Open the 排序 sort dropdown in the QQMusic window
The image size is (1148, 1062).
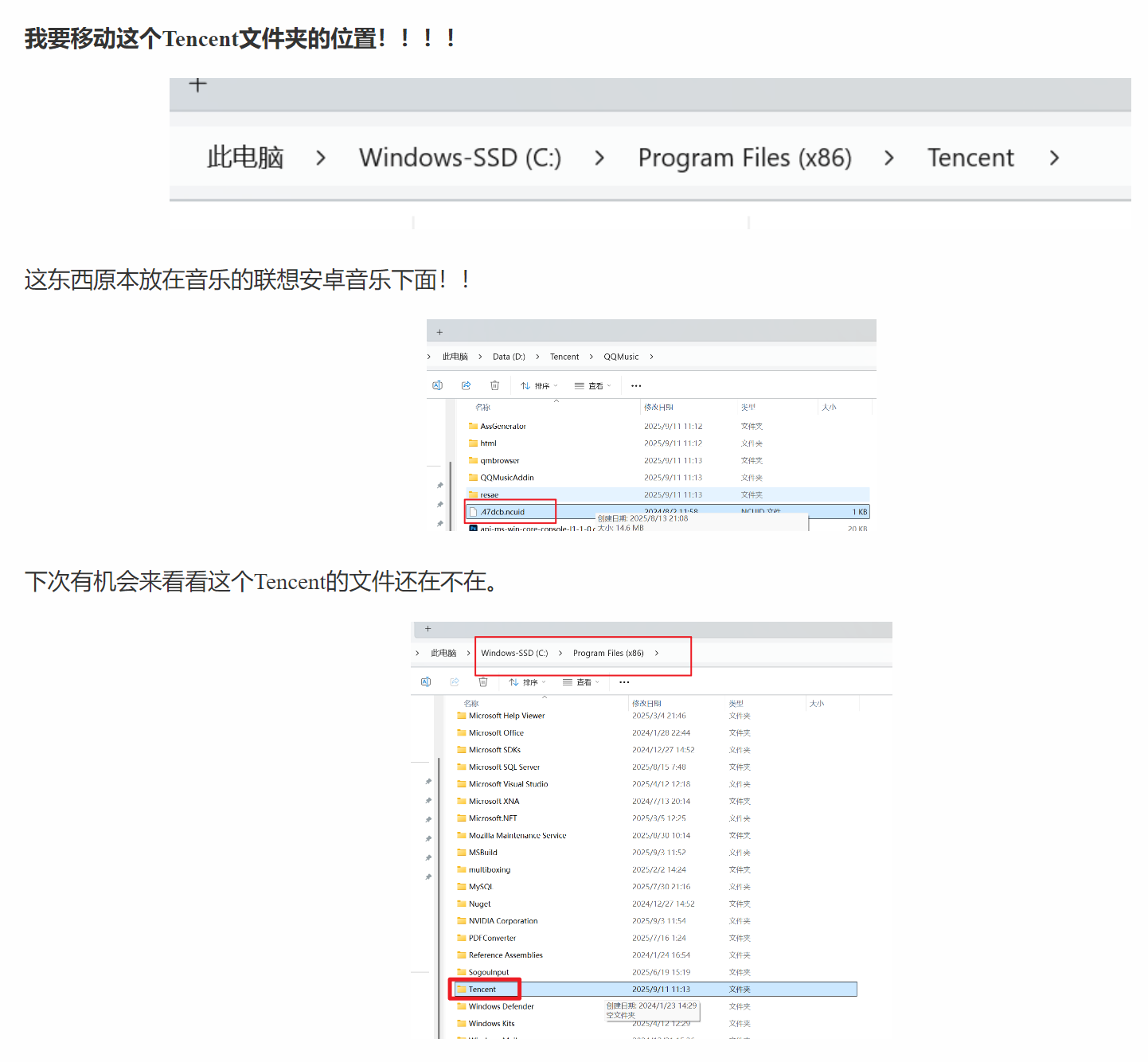[539, 386]
